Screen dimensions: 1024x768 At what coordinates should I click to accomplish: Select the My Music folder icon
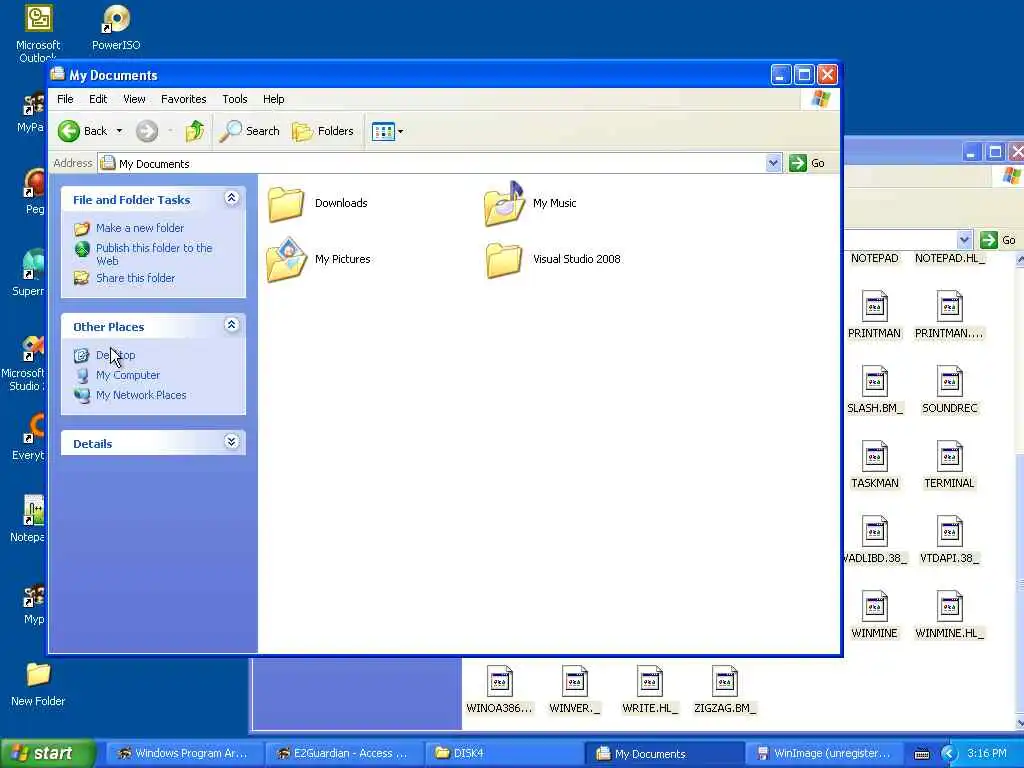point(505,204)
